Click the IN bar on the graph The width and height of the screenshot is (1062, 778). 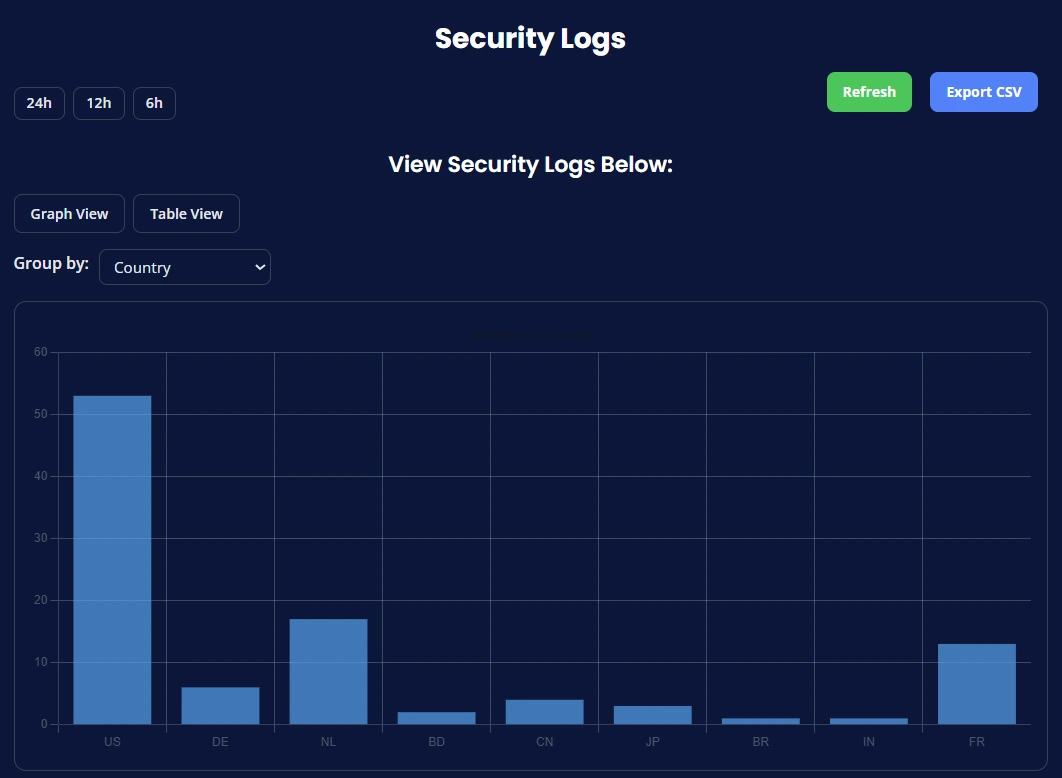[868, 721]
